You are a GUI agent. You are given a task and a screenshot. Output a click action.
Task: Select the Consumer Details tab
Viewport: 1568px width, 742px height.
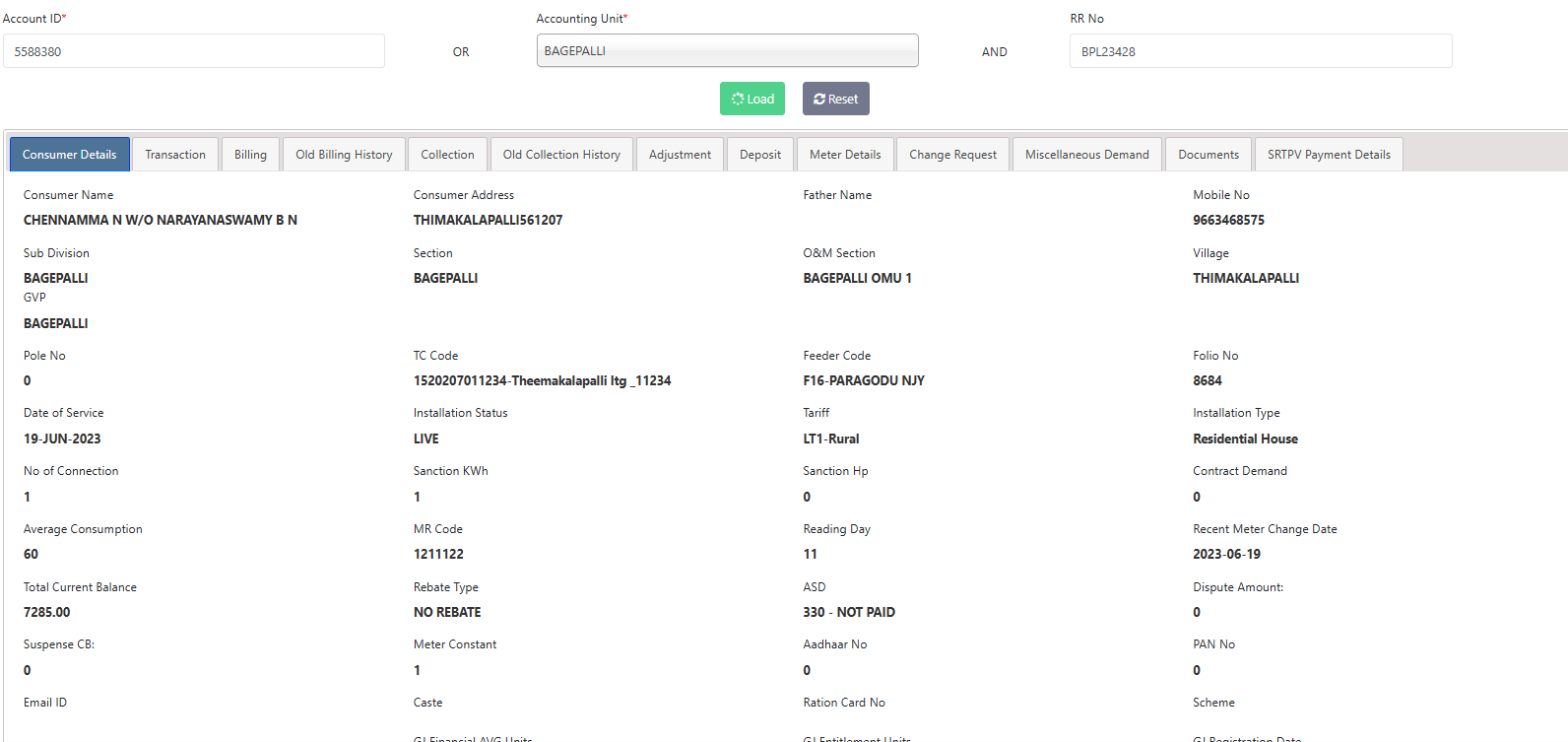70,155
